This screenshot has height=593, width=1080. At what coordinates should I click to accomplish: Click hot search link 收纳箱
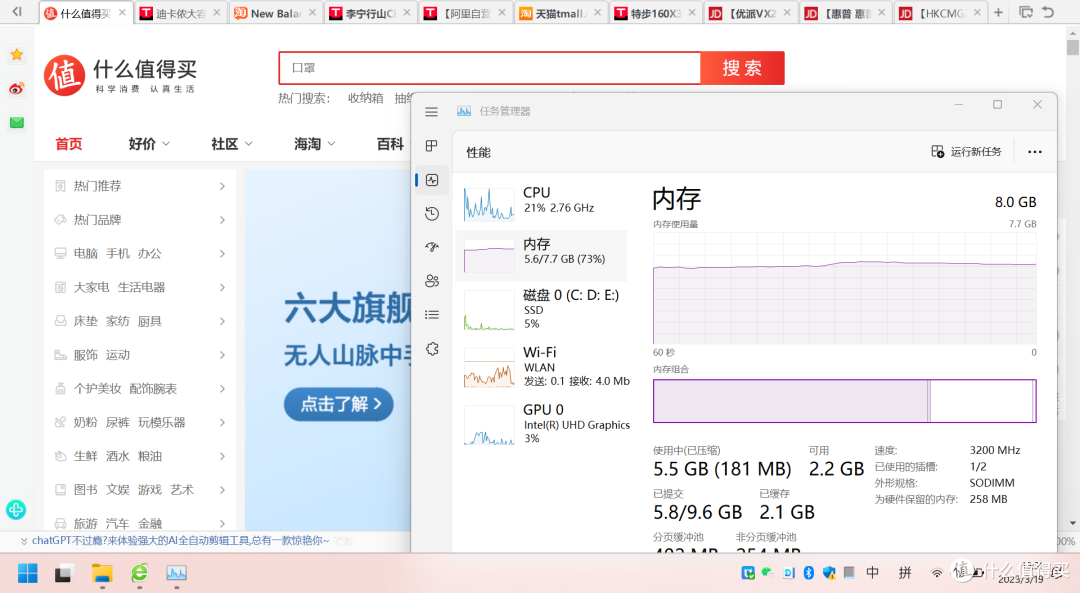(x=365, y=98)
